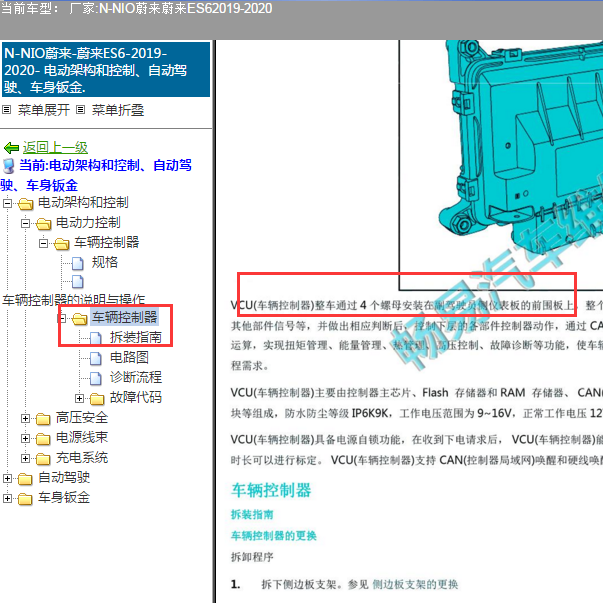Image resolution: width=603 pixels, height=603 pixels.
Task: Select the 车身钣金 label
Action: [x=64, y=498]
